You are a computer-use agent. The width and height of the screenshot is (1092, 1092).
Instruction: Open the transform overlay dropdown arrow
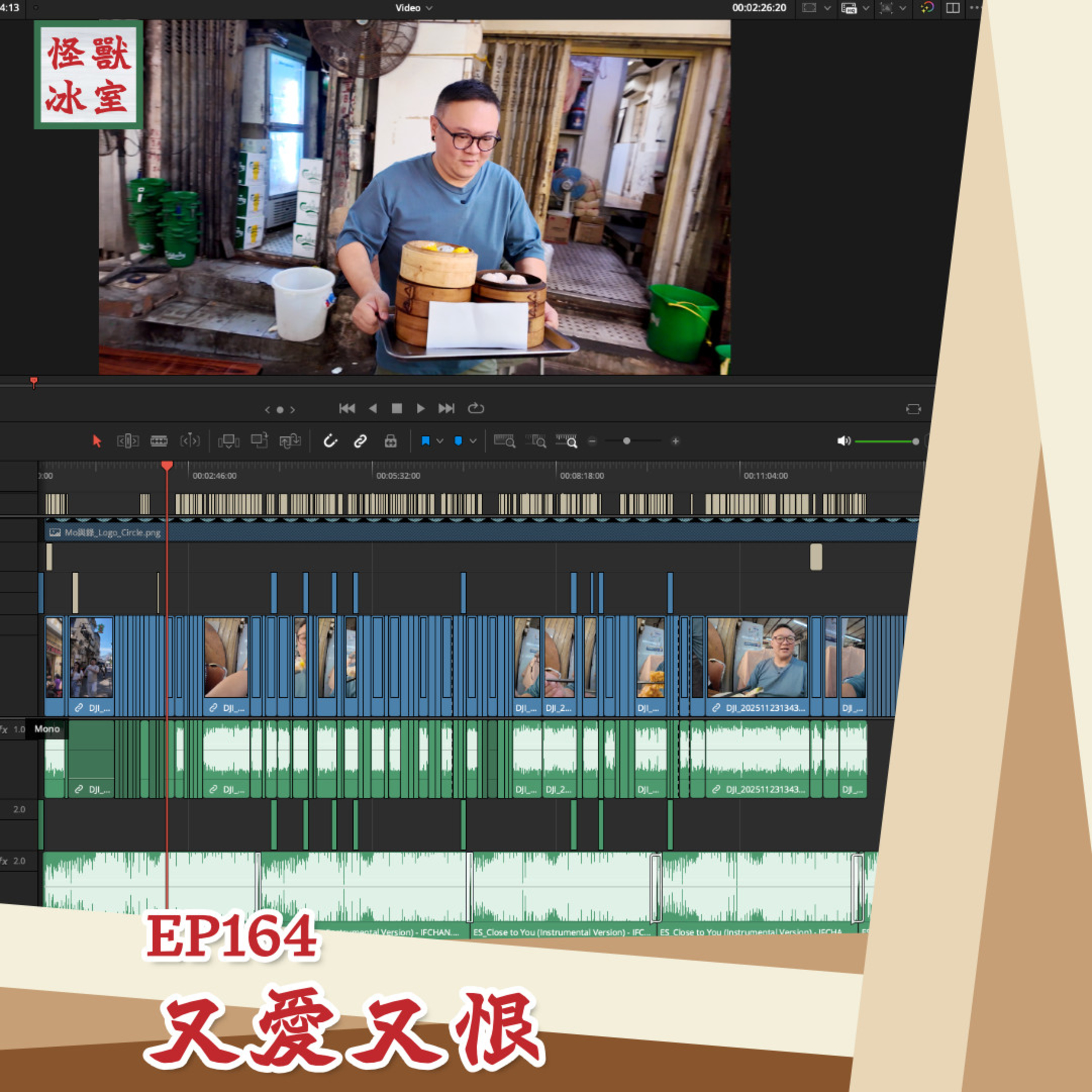tap(902, 8)
